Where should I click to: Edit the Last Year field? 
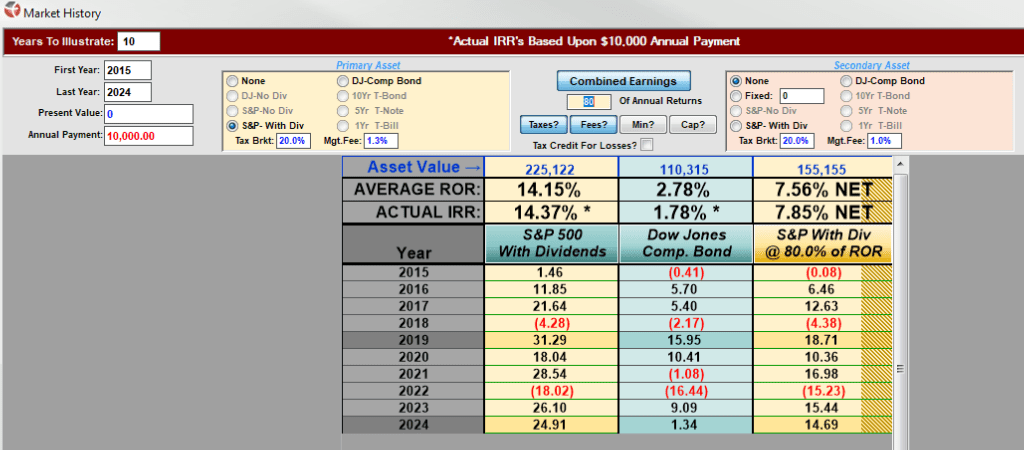(x=128, y=92)
